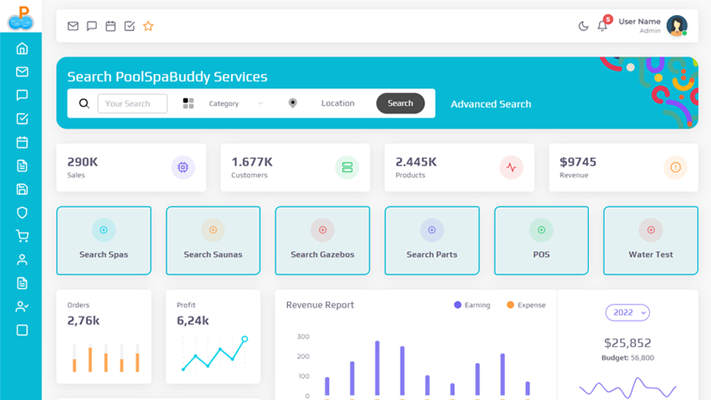Click the Products activity pulse icon

point(511,167)
